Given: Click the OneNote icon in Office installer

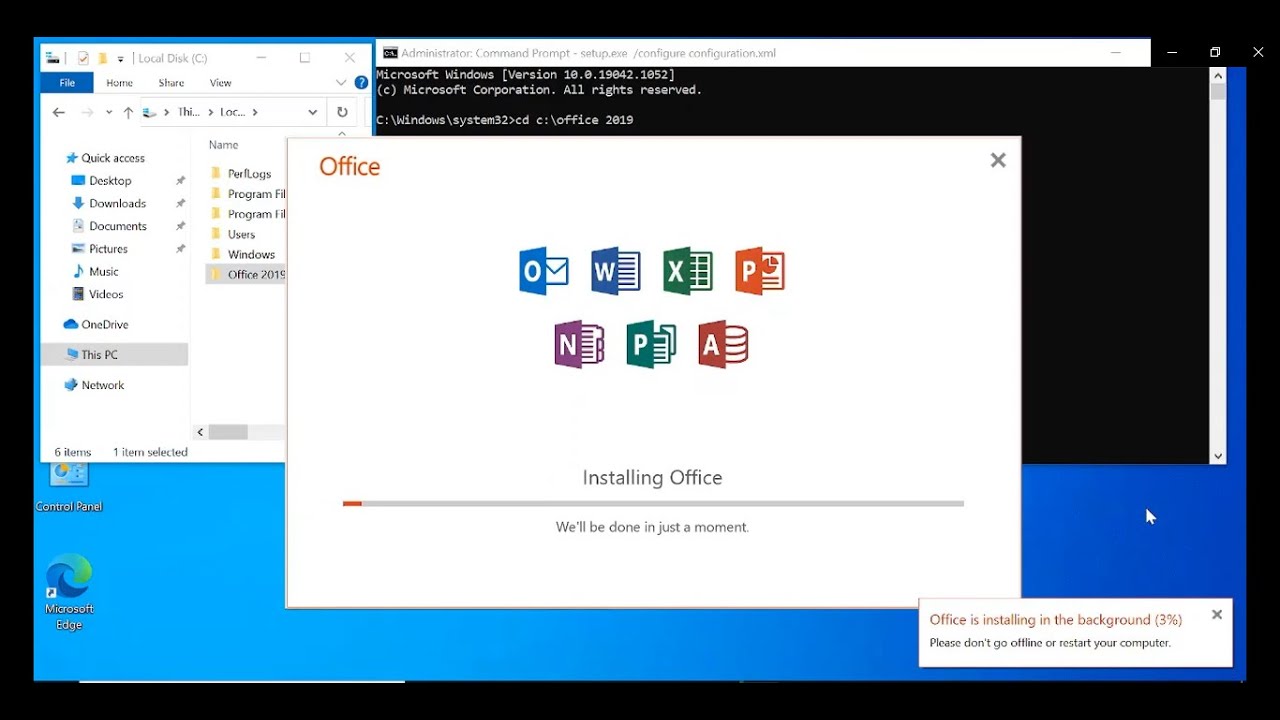Looking at the screenshot, I should 579,345.
